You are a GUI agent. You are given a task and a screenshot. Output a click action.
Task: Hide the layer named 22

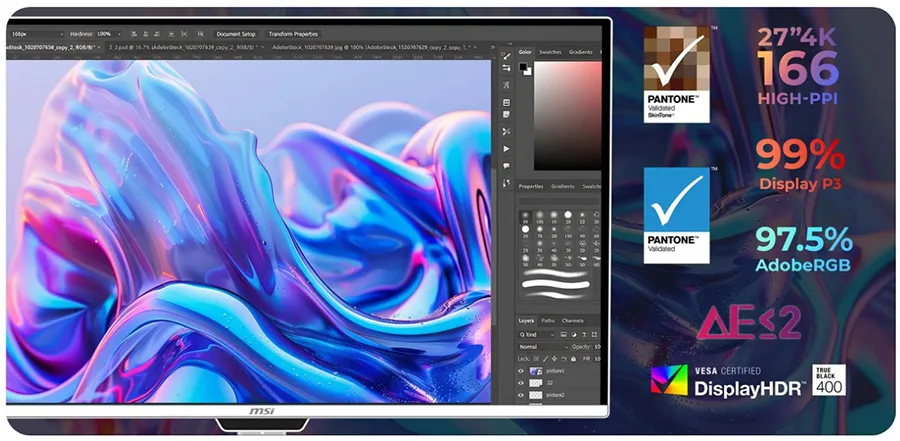point(521,383)
